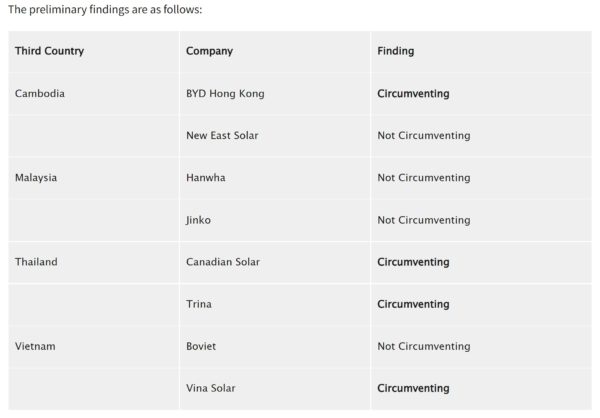Click the New East Solar company cell
Image resolution: width=600 pixels, height=418 pixels.
pos(222,135)
